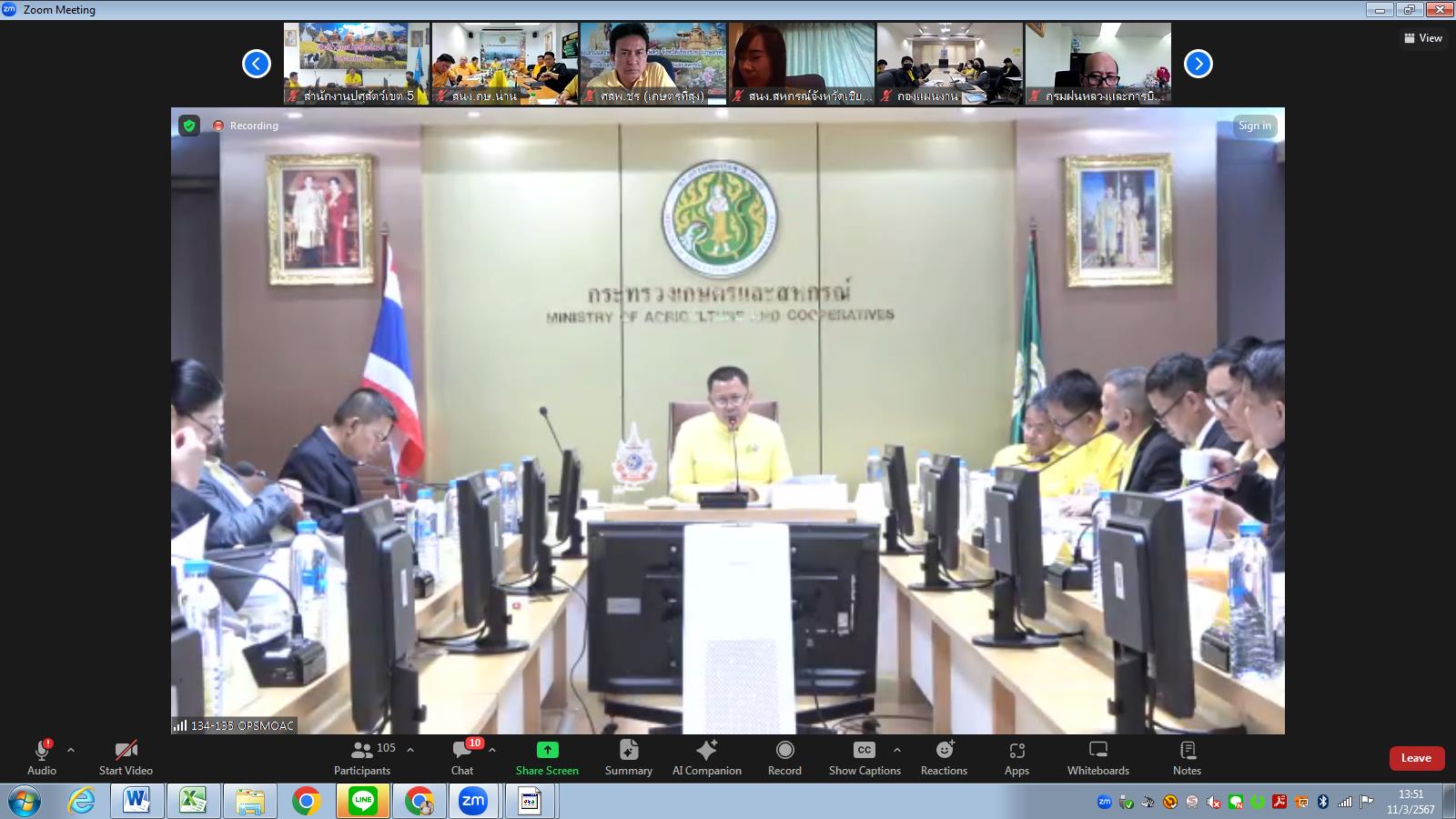The height and width of the screenshot is (819, 1456).
Task: Open the Notes panel
Action: click(1187, 757)
